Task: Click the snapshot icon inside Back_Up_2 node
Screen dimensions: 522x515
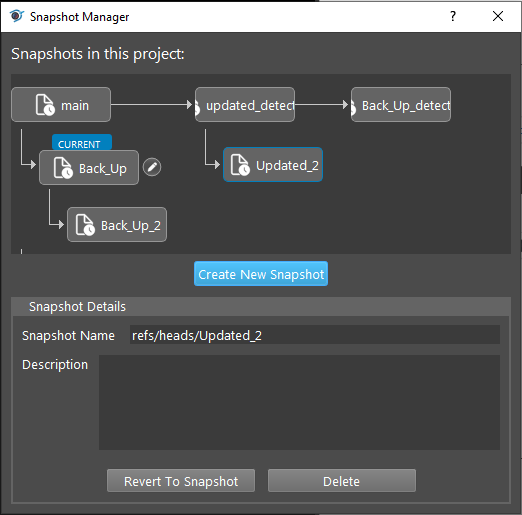Action: [x=85, y=225]
